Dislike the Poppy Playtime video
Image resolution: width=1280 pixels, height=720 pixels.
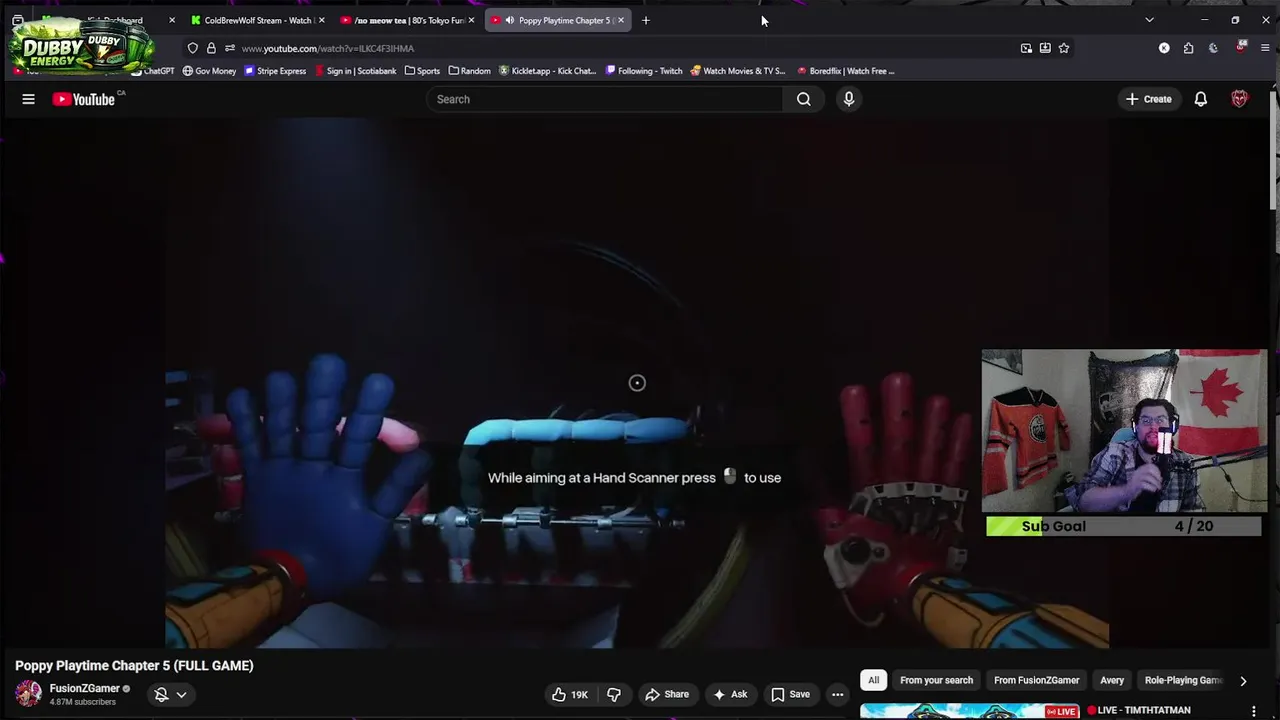614,694
